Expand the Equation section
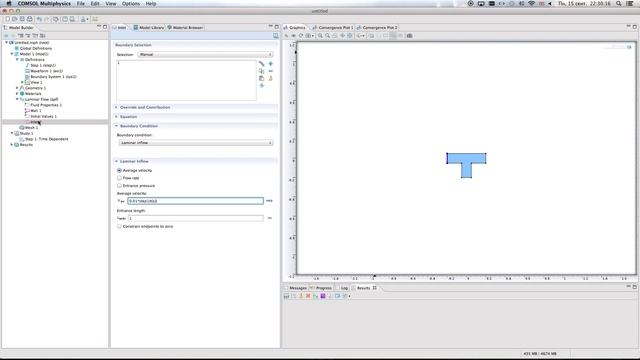 pyautogui.click(x=116, y=117)
